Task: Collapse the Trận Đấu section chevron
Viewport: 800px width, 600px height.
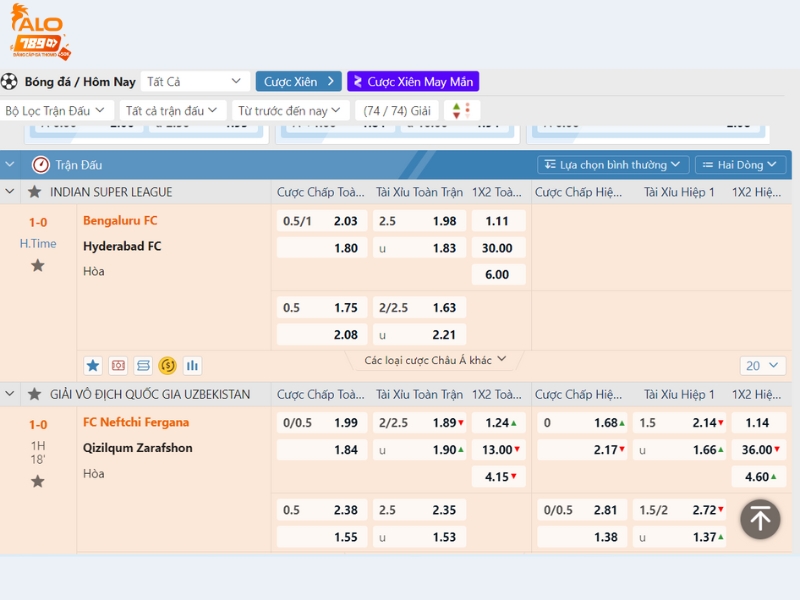Action: pyautogui.click(x=10, y=165)
